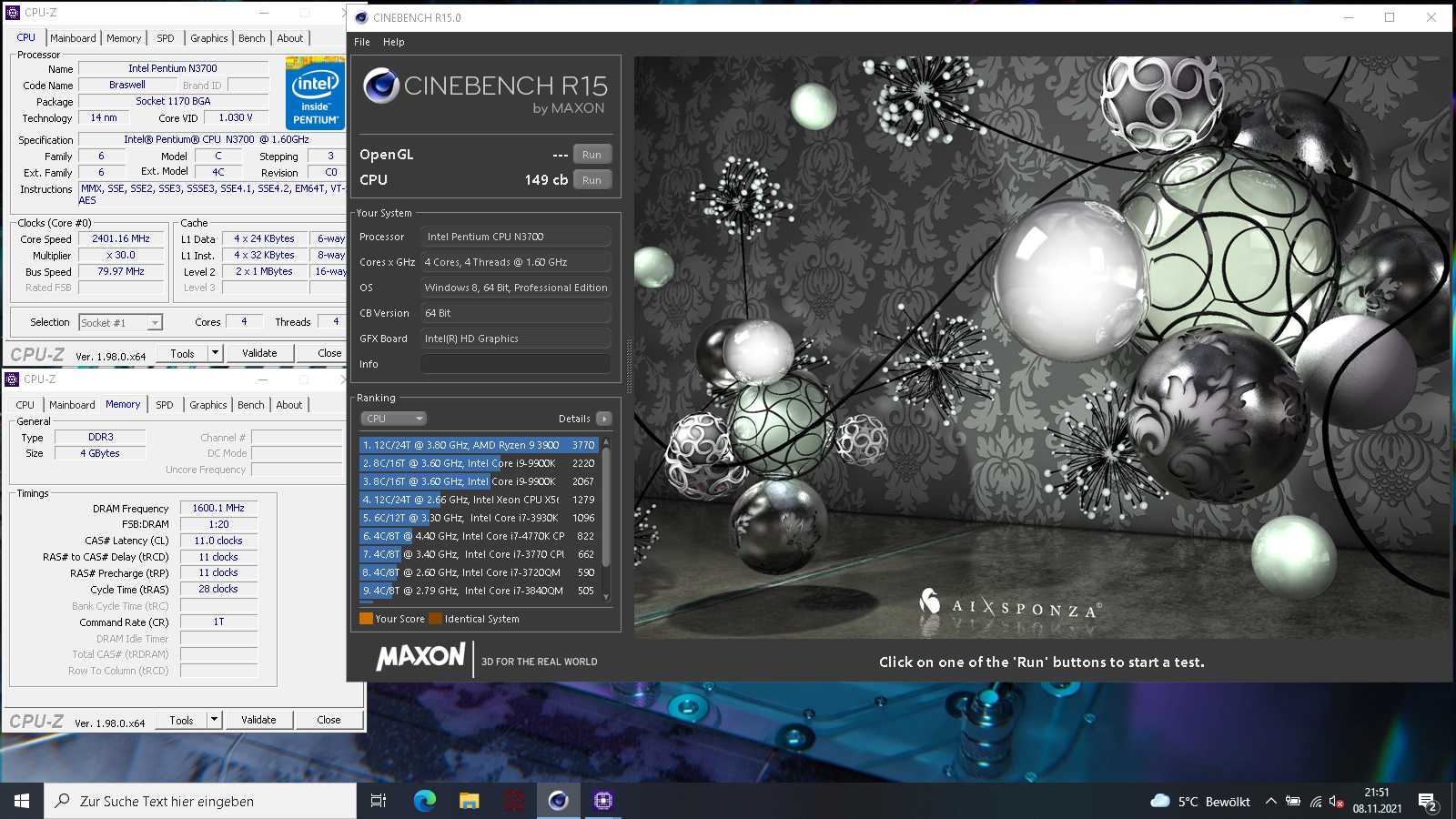Open the Tools dropdown arrow in CPU-Z Memory window
This screenshot has height=819, width=1456.
click(215, 720)
